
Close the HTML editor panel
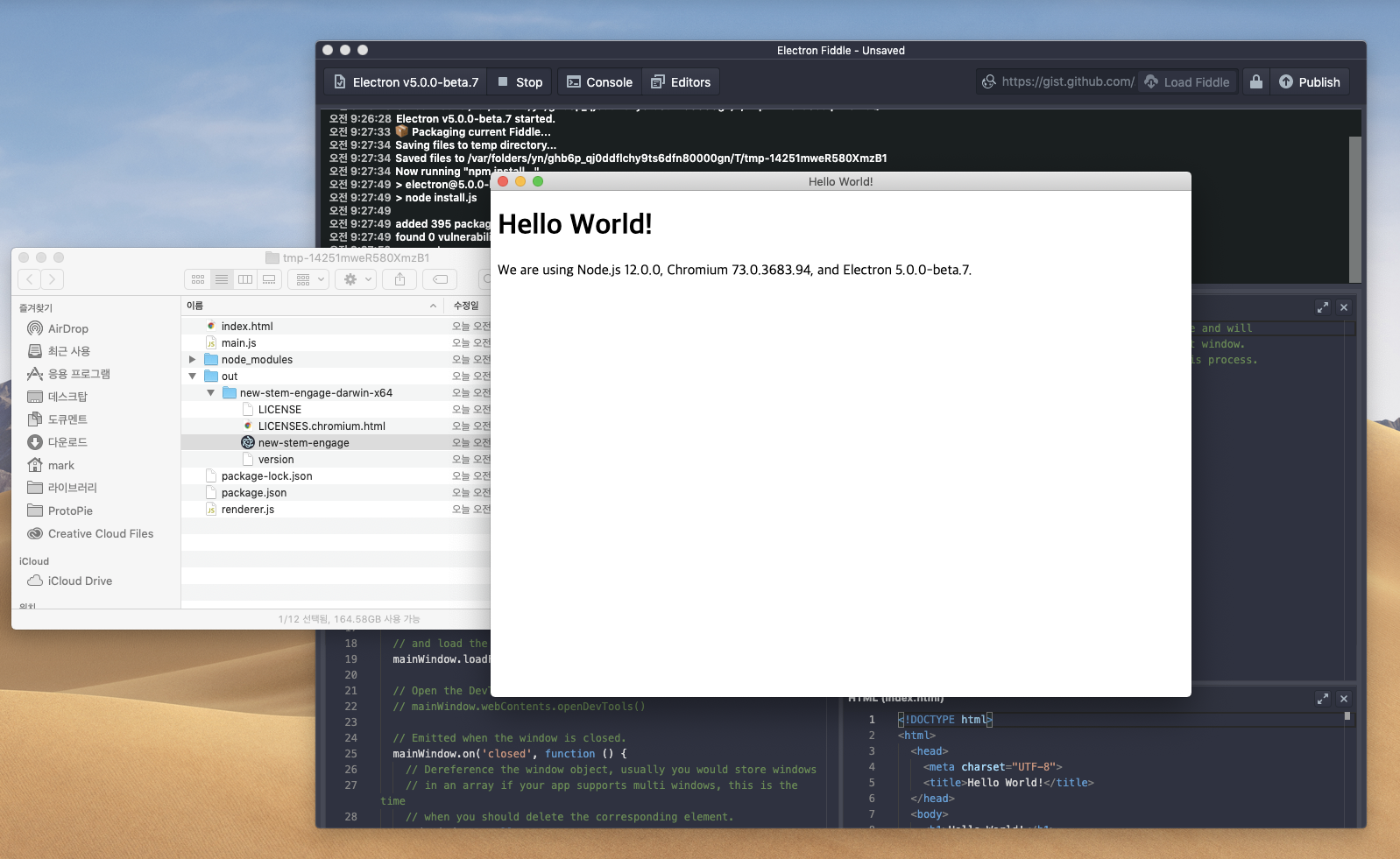point(1344,699)
